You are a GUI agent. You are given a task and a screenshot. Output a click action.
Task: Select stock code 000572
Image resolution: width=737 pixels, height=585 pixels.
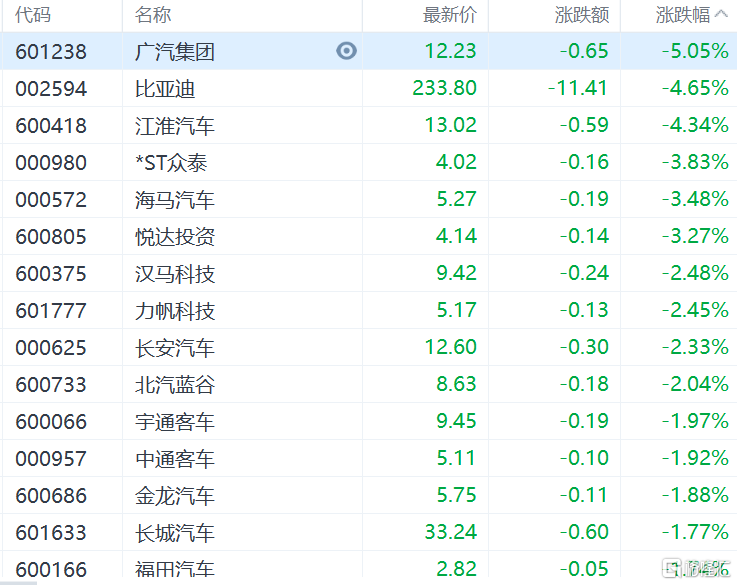click(51, 200)
